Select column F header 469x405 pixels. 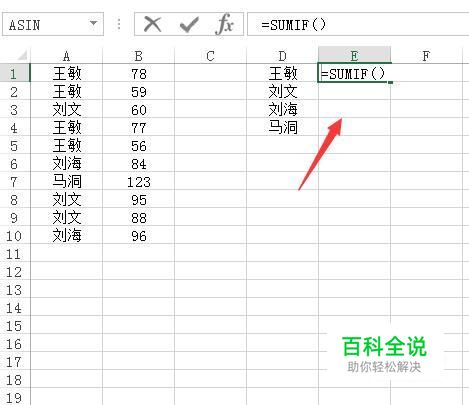pyautogui.click(x=426, y=56)
